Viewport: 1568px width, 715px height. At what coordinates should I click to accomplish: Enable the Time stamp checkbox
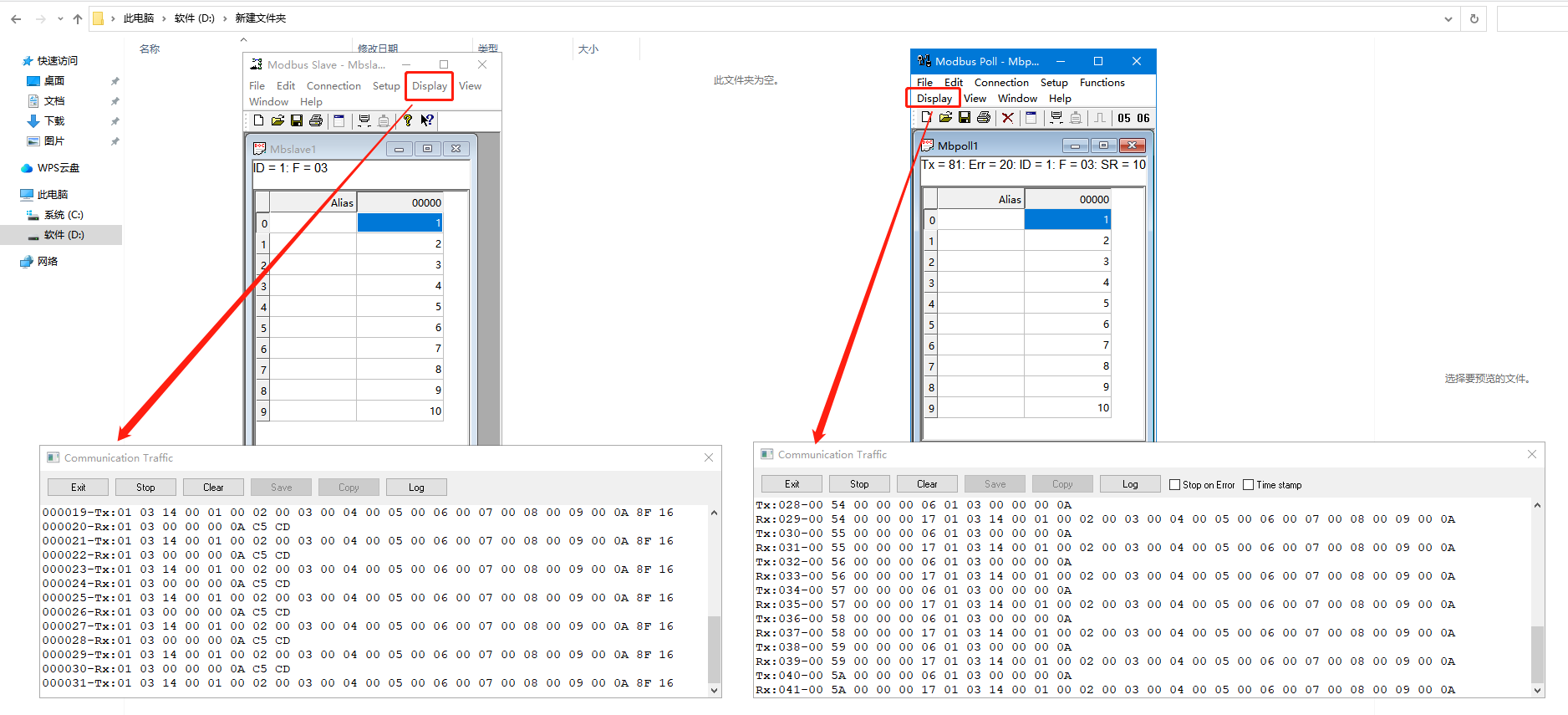(x=1249, y=485)
